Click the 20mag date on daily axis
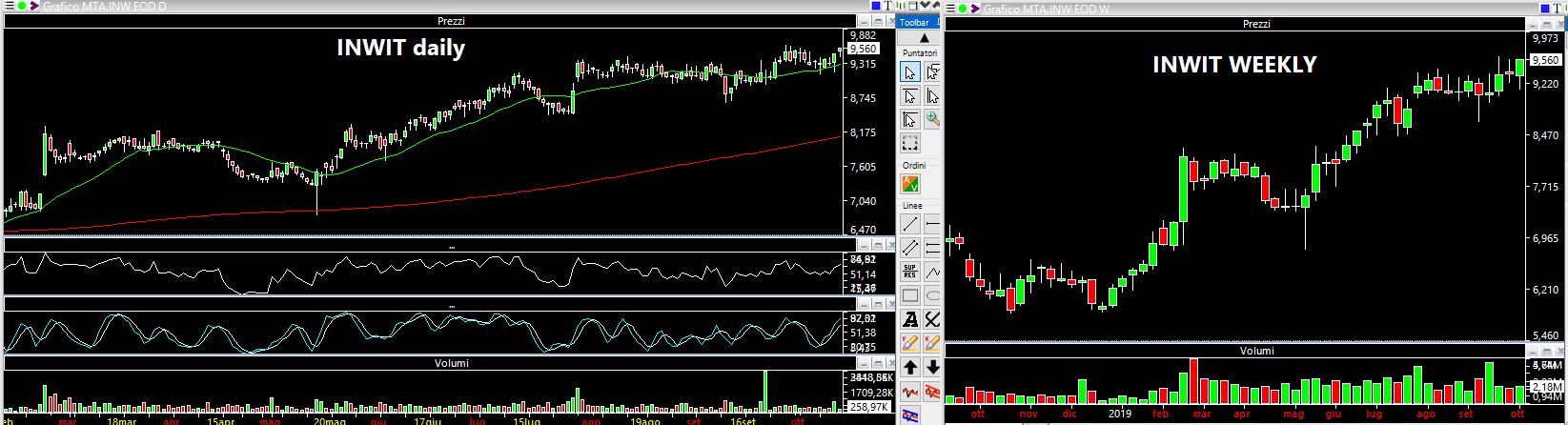The width and height of the screenshot is (1568, 425). pos(329,420)
